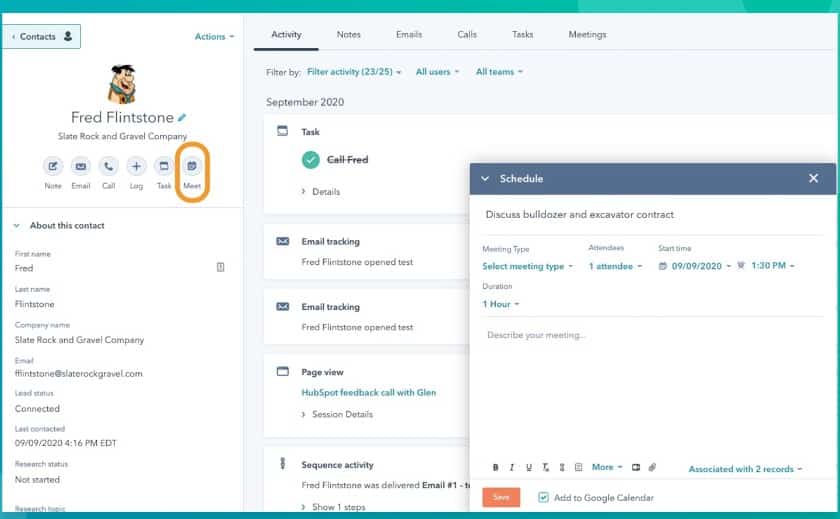Switch to the Tasks tab
The height and width of the screenshot is (519, 840).
[x=522, y=34]
